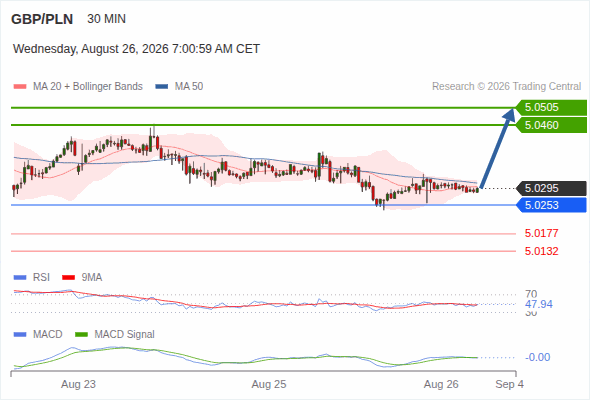
Task: Click the Research Trading Central copyright text
Action: point(506,87)
